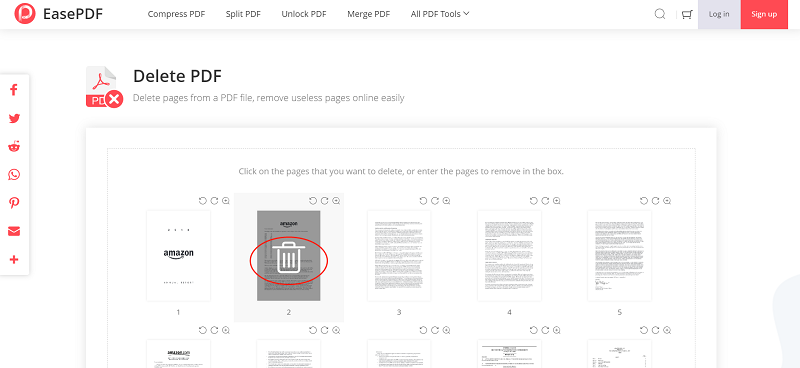Viewport: 800px width, 368px height.
Task: Rotate page 5 counterclockwise
Action: [x=643, y=201]
